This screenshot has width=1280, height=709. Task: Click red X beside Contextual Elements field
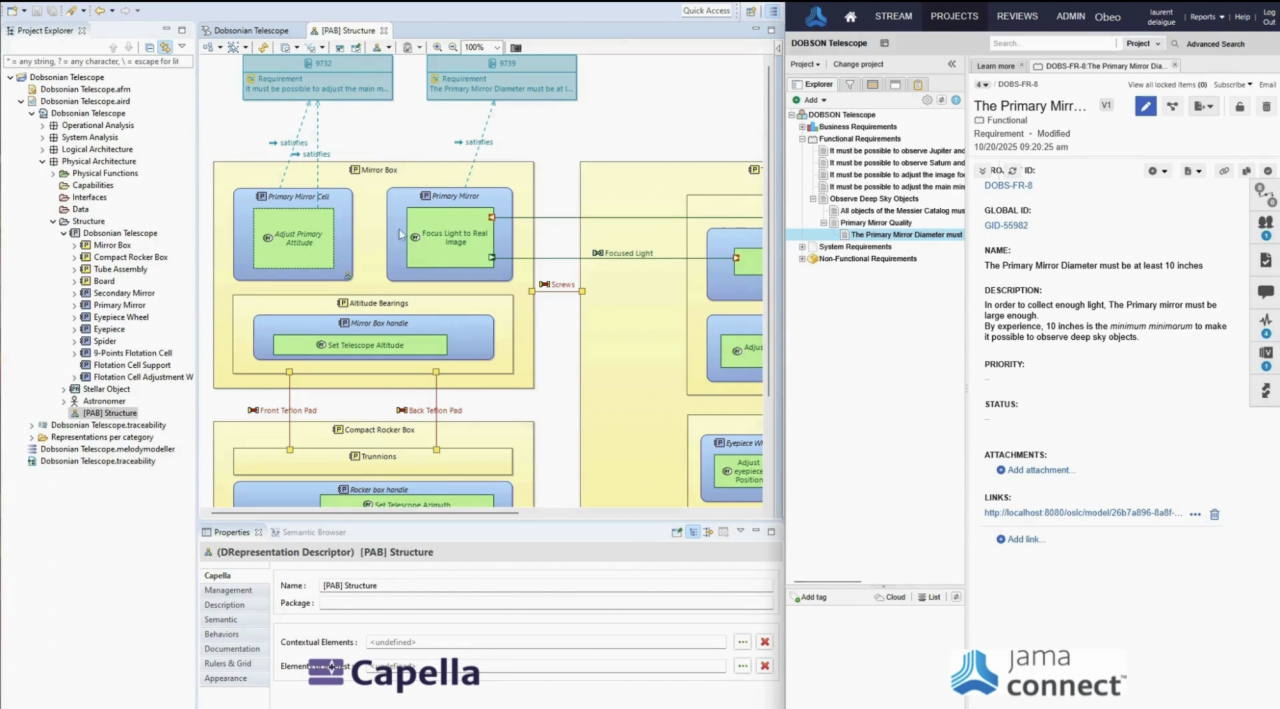(x=765, y=642)
